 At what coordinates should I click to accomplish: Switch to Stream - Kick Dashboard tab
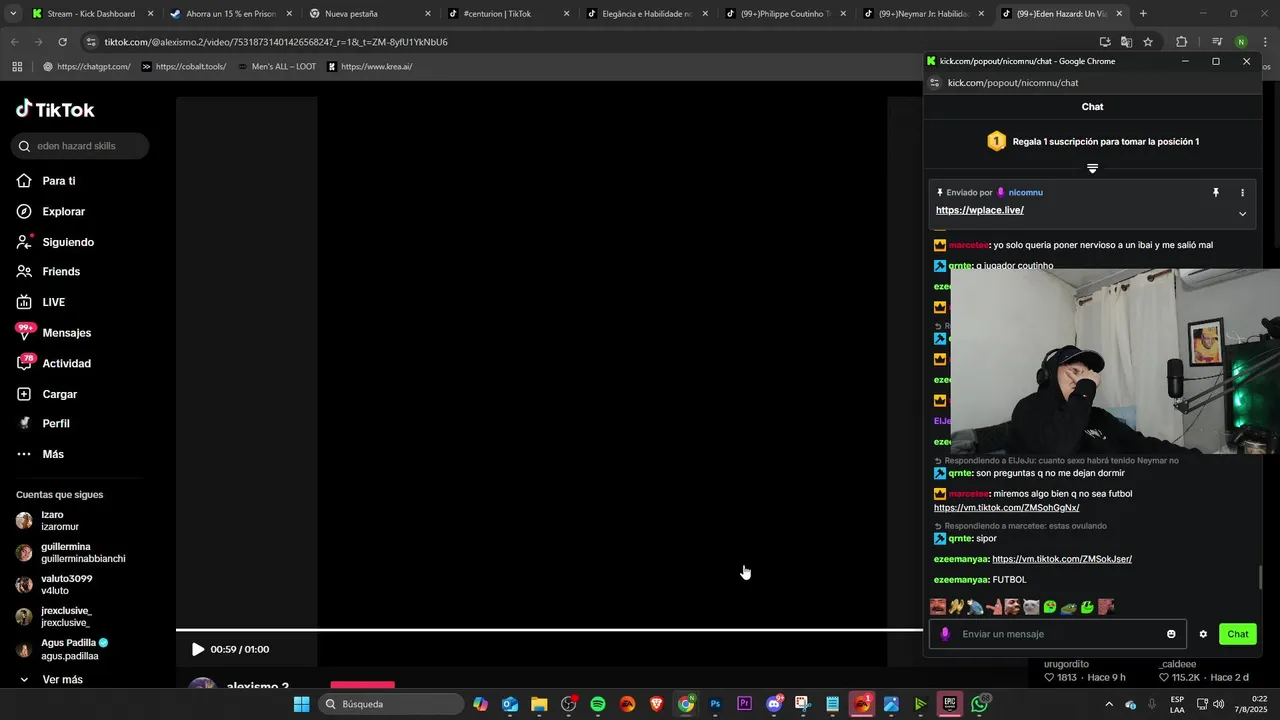coord(91,14)
